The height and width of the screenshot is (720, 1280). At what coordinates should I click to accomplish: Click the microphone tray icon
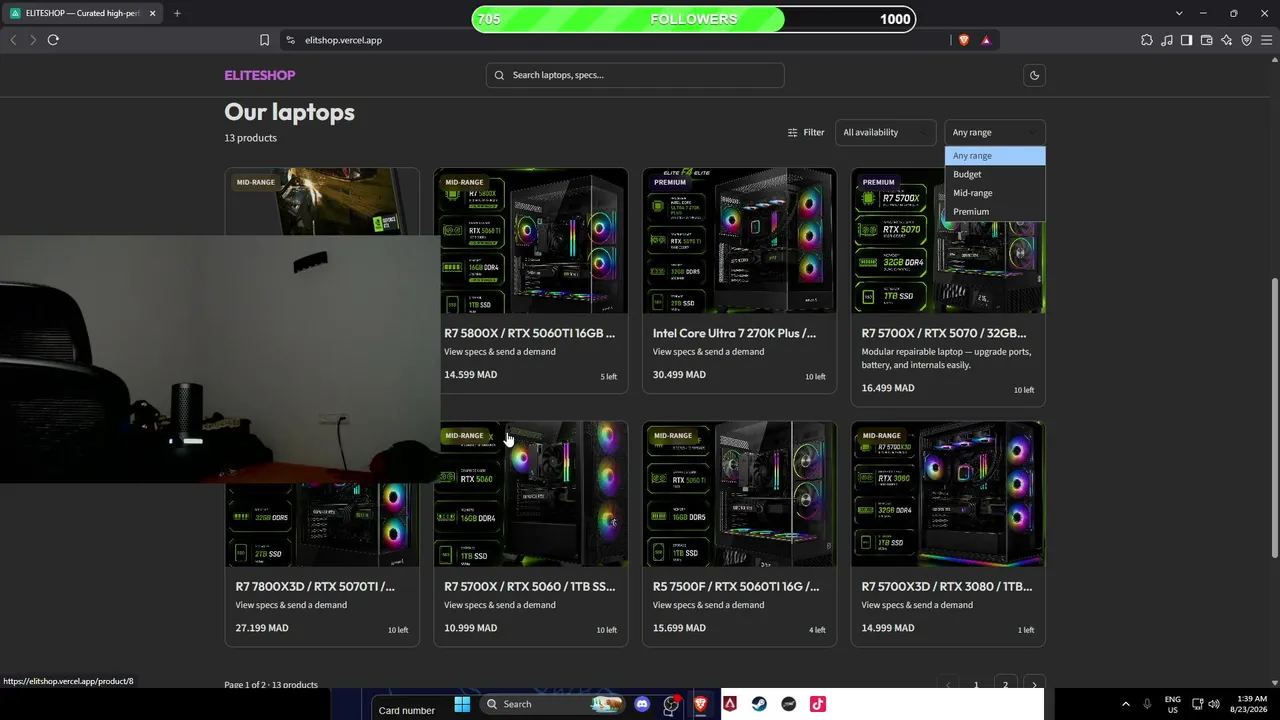coord(1147,704)
